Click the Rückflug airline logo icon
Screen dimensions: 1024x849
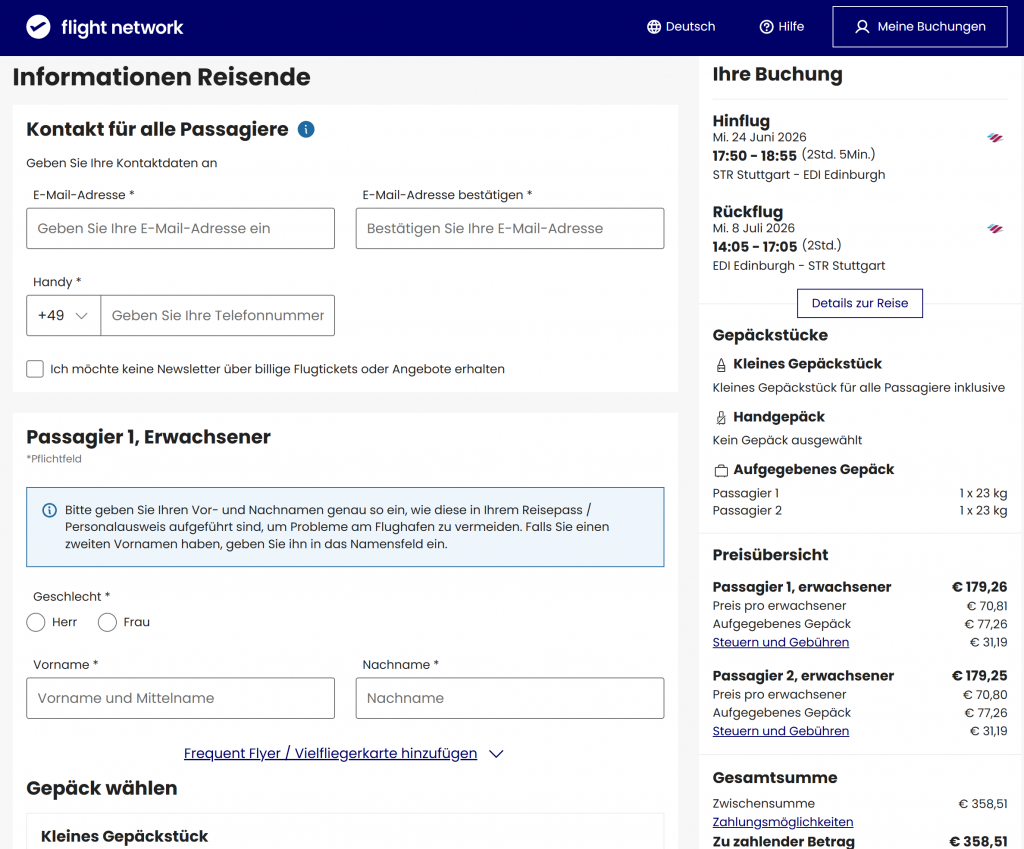(994, 229)
